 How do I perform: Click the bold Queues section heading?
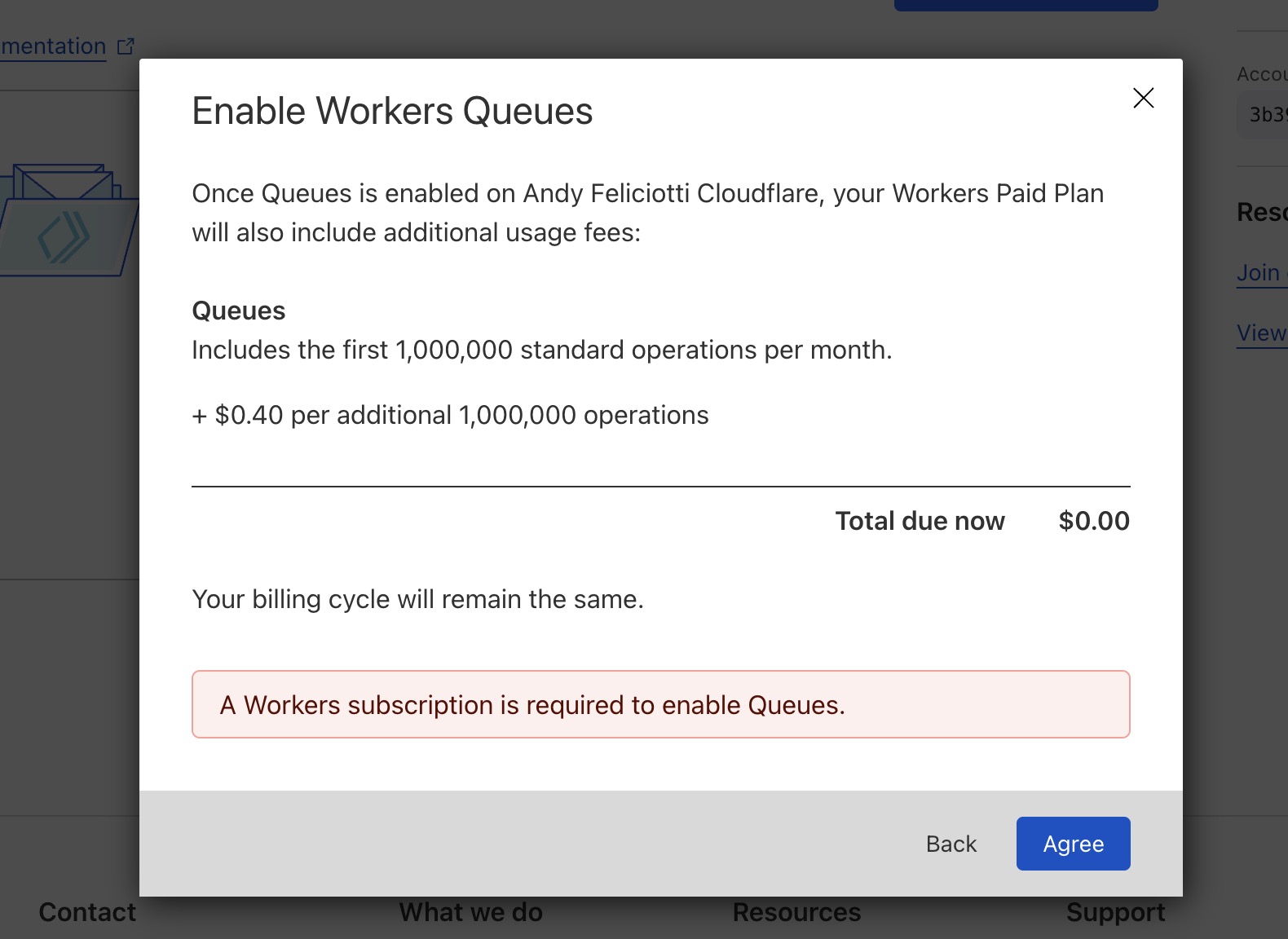(239, 311)
